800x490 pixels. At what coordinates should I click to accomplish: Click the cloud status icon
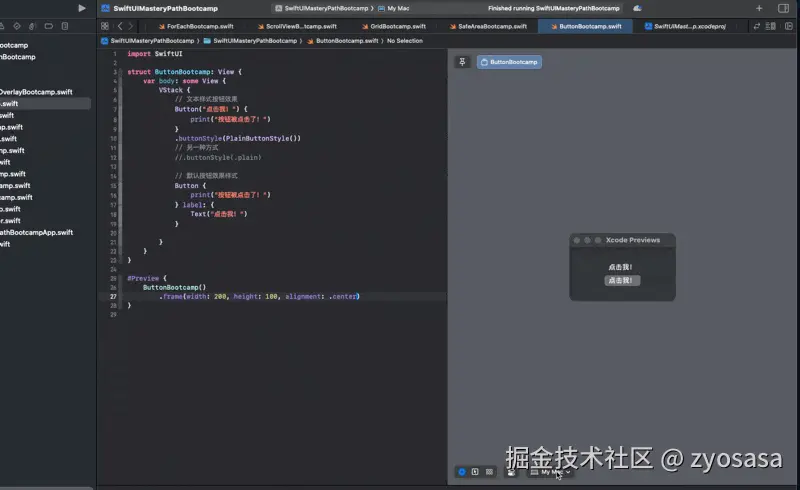637,8
